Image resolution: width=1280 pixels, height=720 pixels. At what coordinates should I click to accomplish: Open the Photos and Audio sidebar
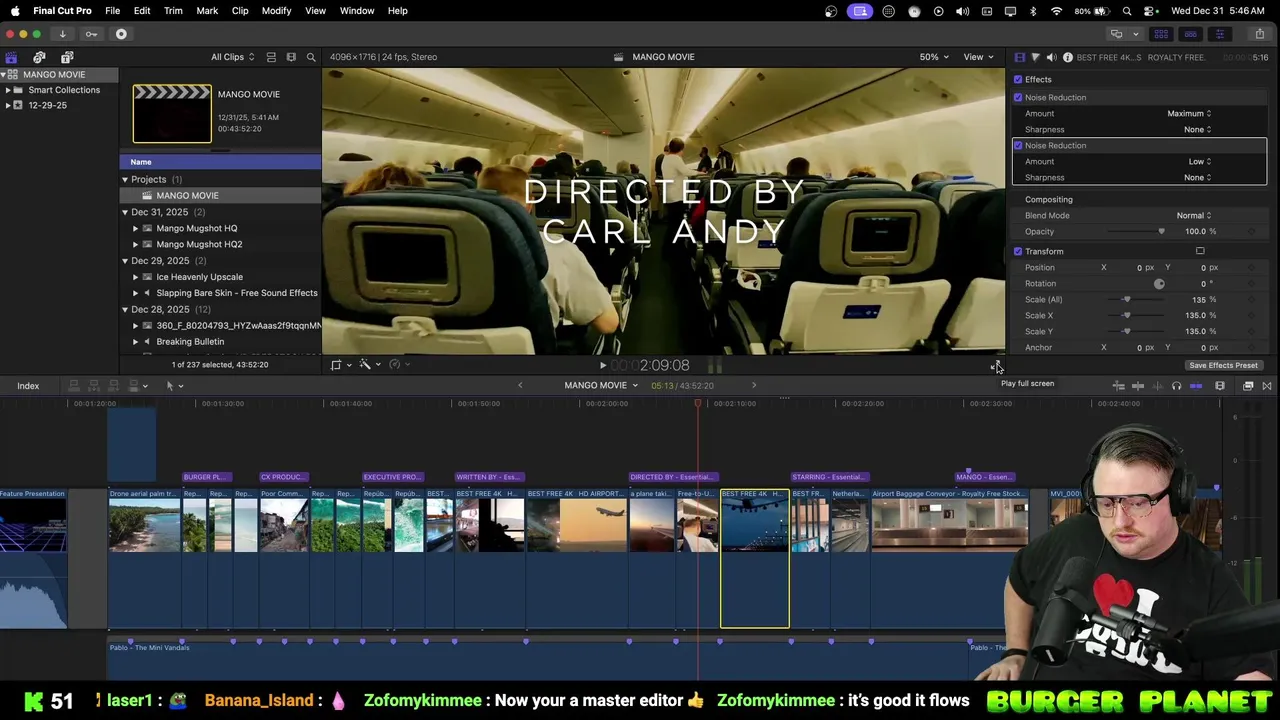(x=39, y=57)
